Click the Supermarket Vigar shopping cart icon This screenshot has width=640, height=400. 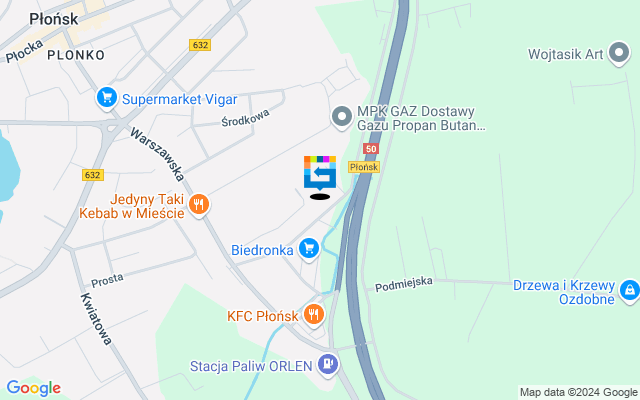107,98
